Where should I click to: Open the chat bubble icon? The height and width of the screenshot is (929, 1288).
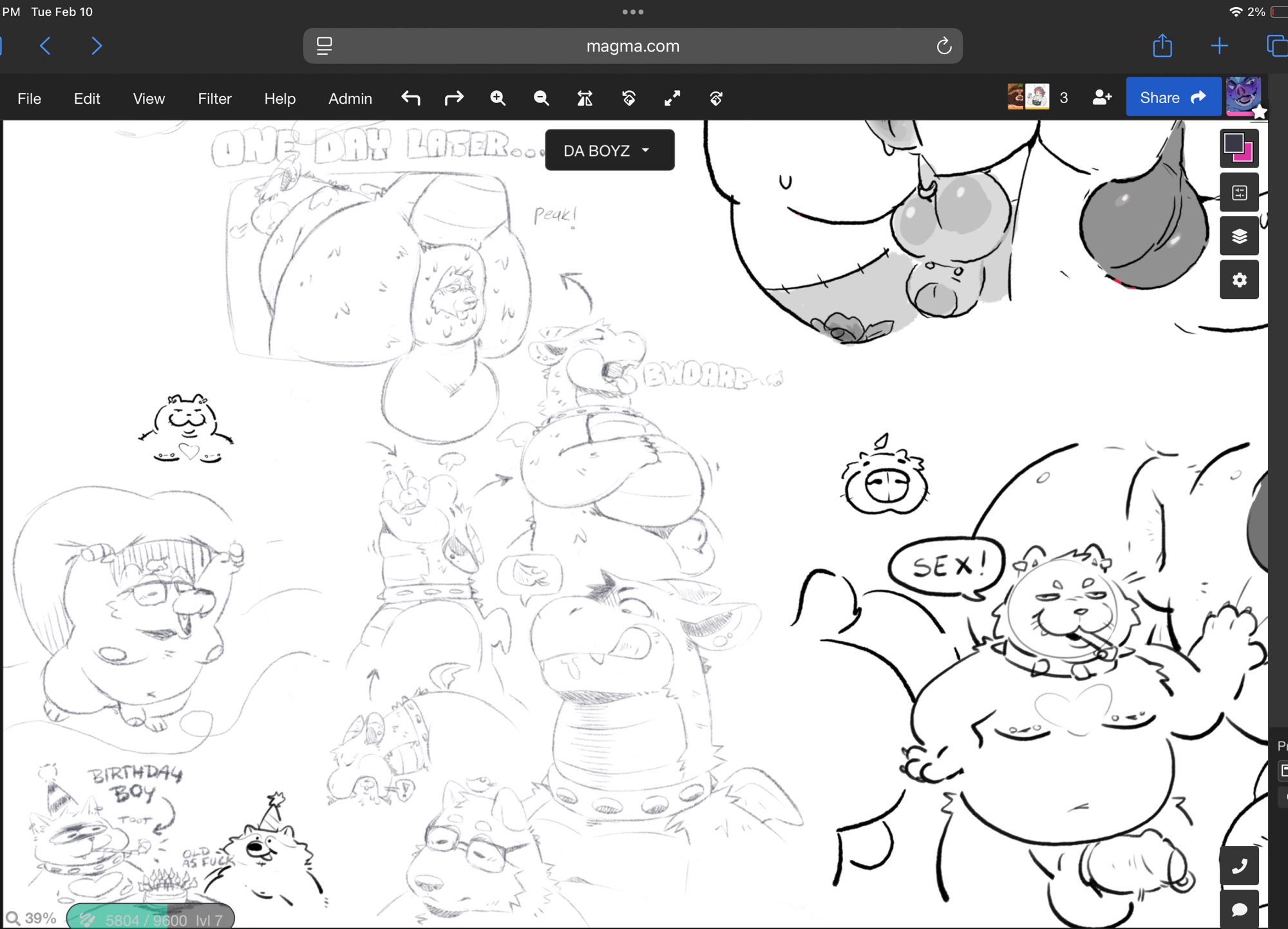click(x=1238, y=909)
